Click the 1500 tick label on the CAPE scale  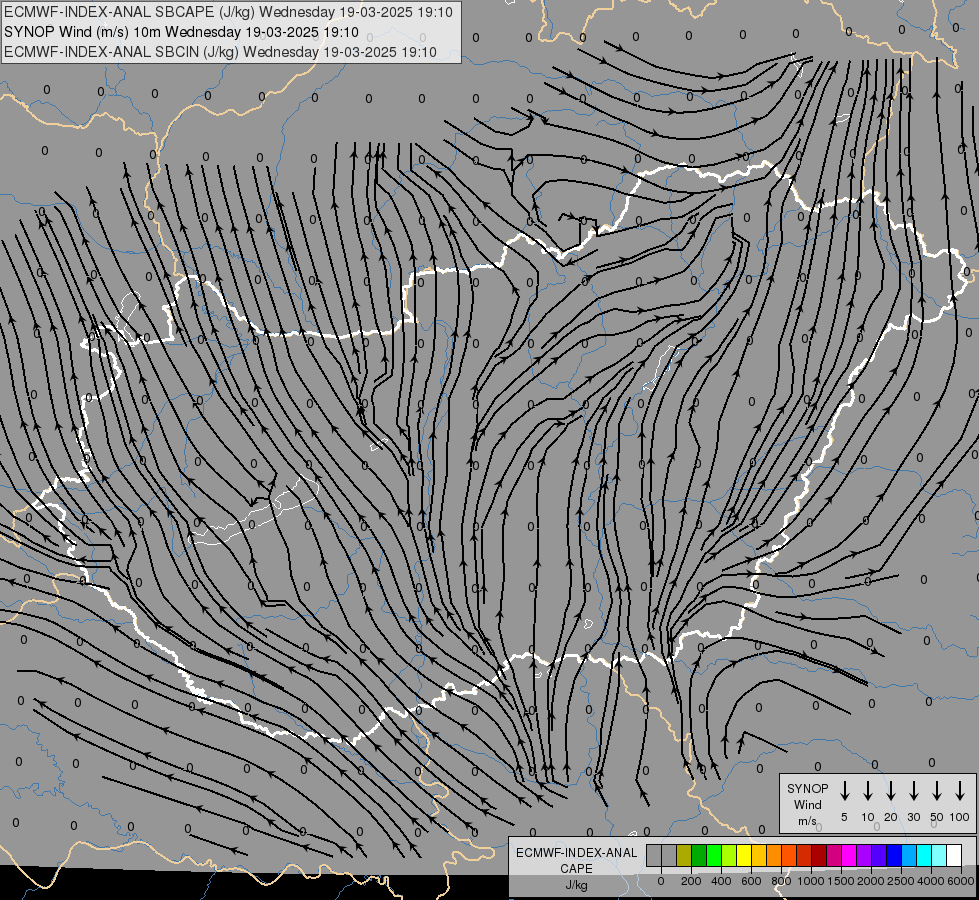pos(841,881)
